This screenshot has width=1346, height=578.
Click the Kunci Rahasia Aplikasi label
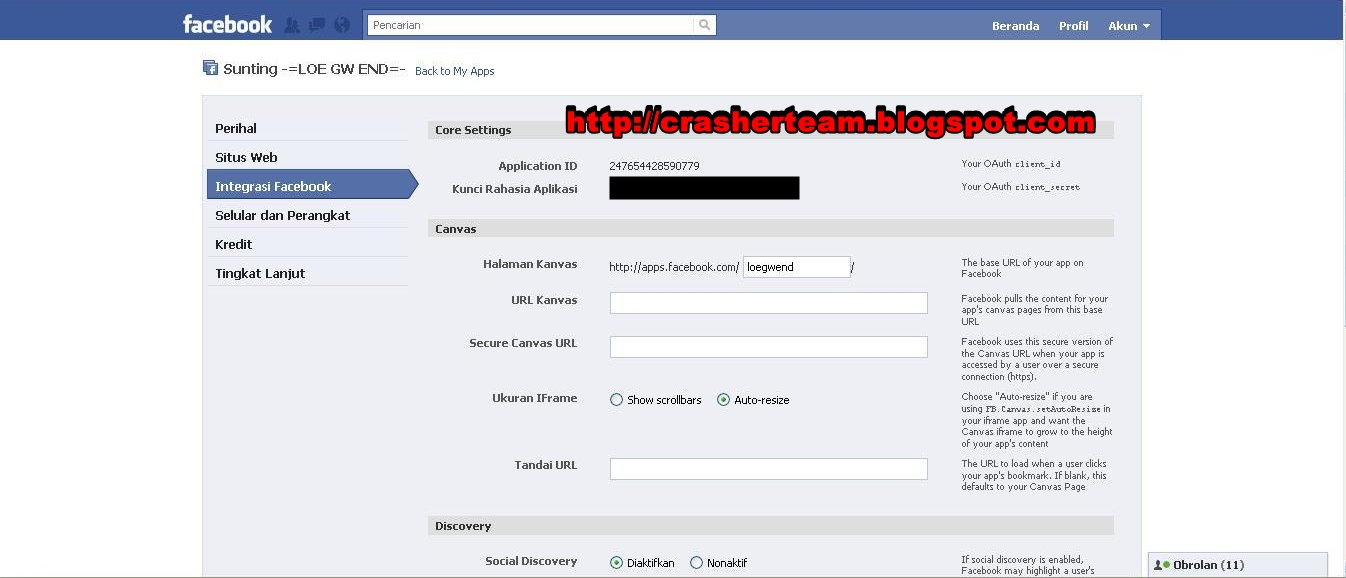[515, 188]
